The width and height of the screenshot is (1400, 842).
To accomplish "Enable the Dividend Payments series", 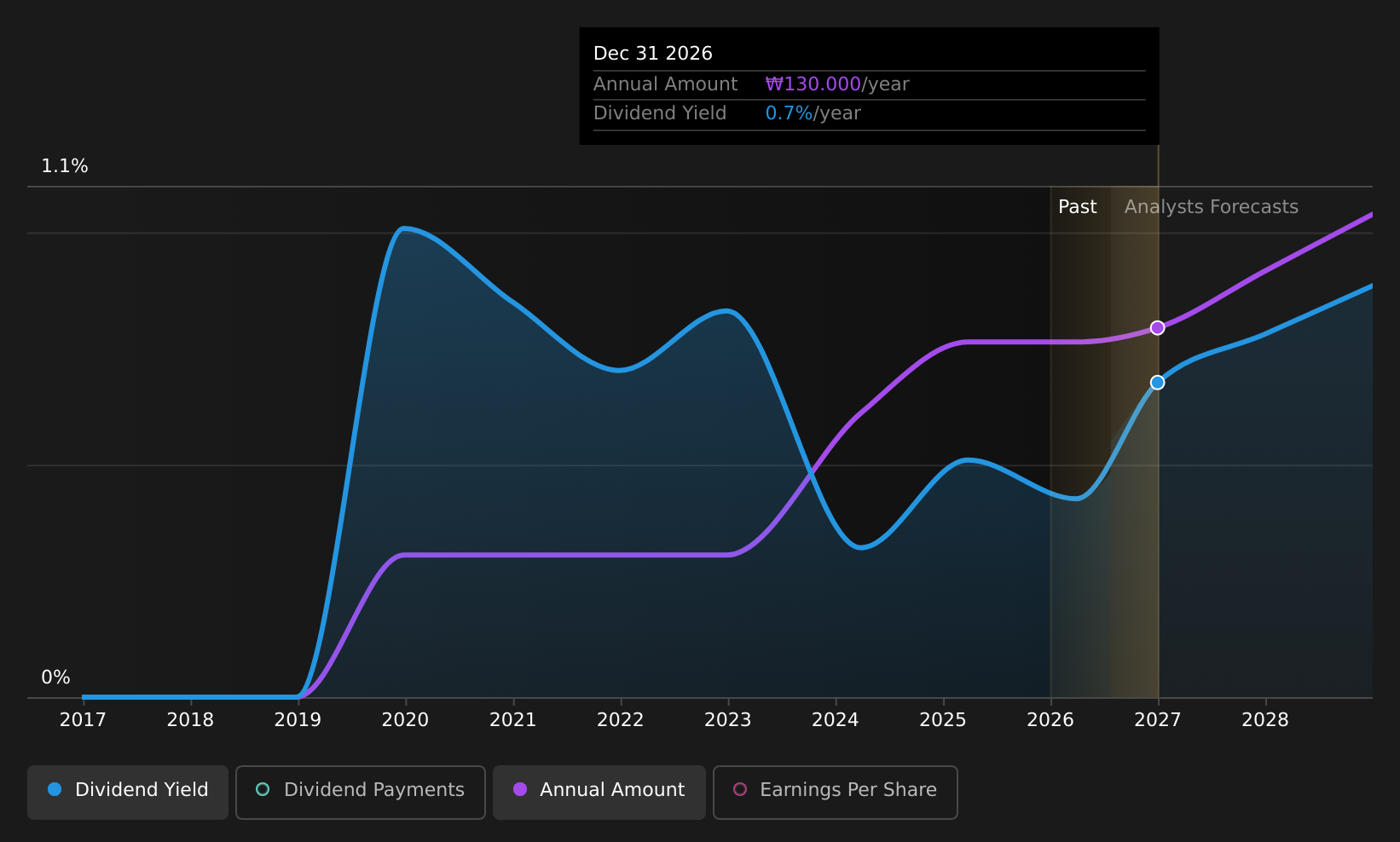I will coord(361,792).
